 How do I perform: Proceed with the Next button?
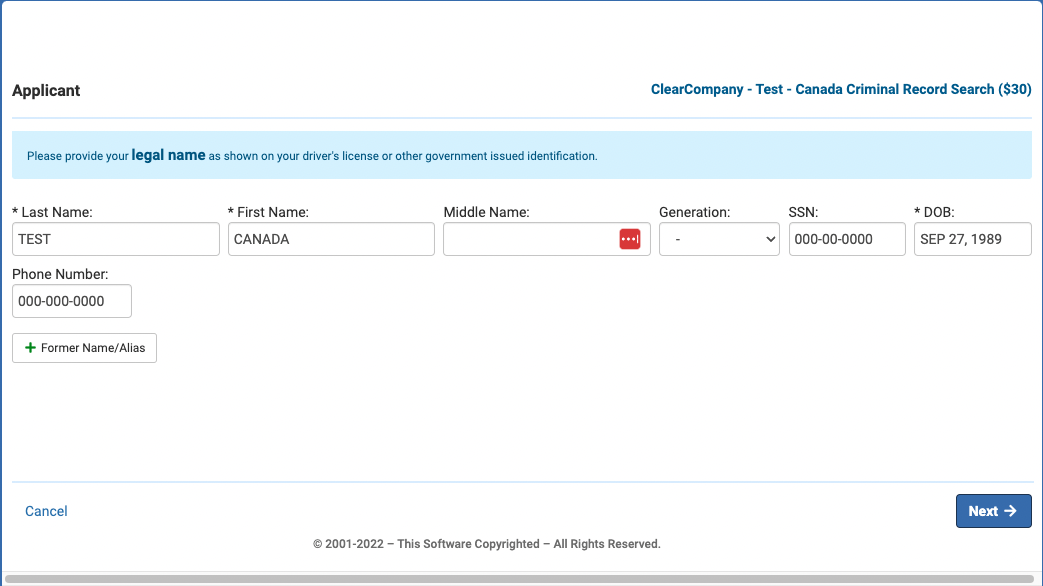(993, 511)
